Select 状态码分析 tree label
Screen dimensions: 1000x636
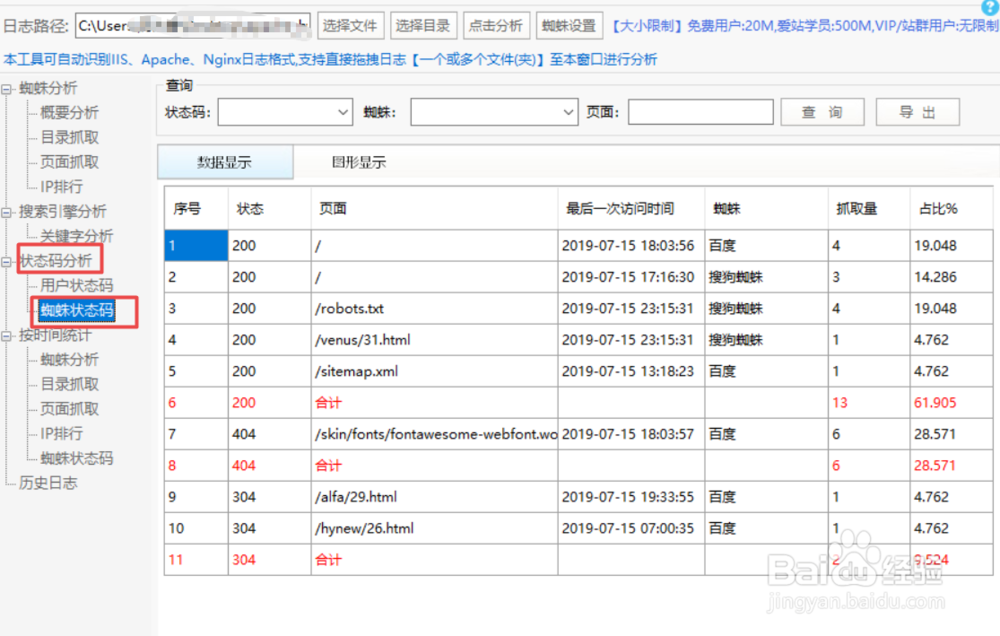point(56,261)
